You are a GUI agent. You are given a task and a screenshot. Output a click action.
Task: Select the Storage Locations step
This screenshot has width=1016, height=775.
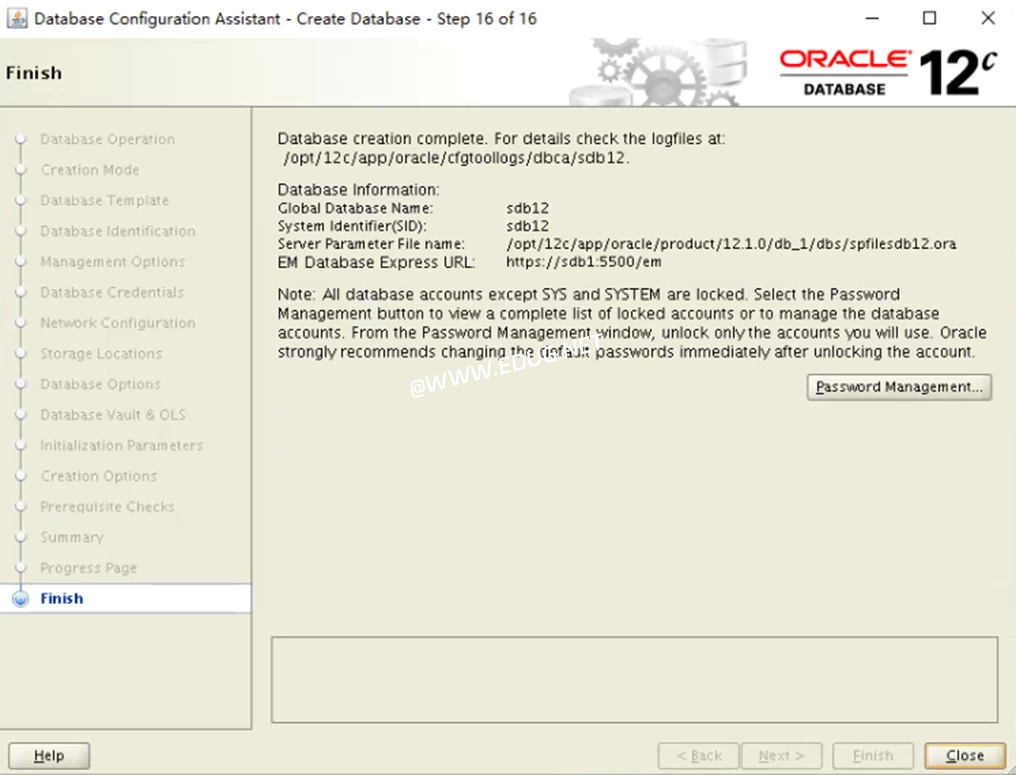(x=101, y=353)
